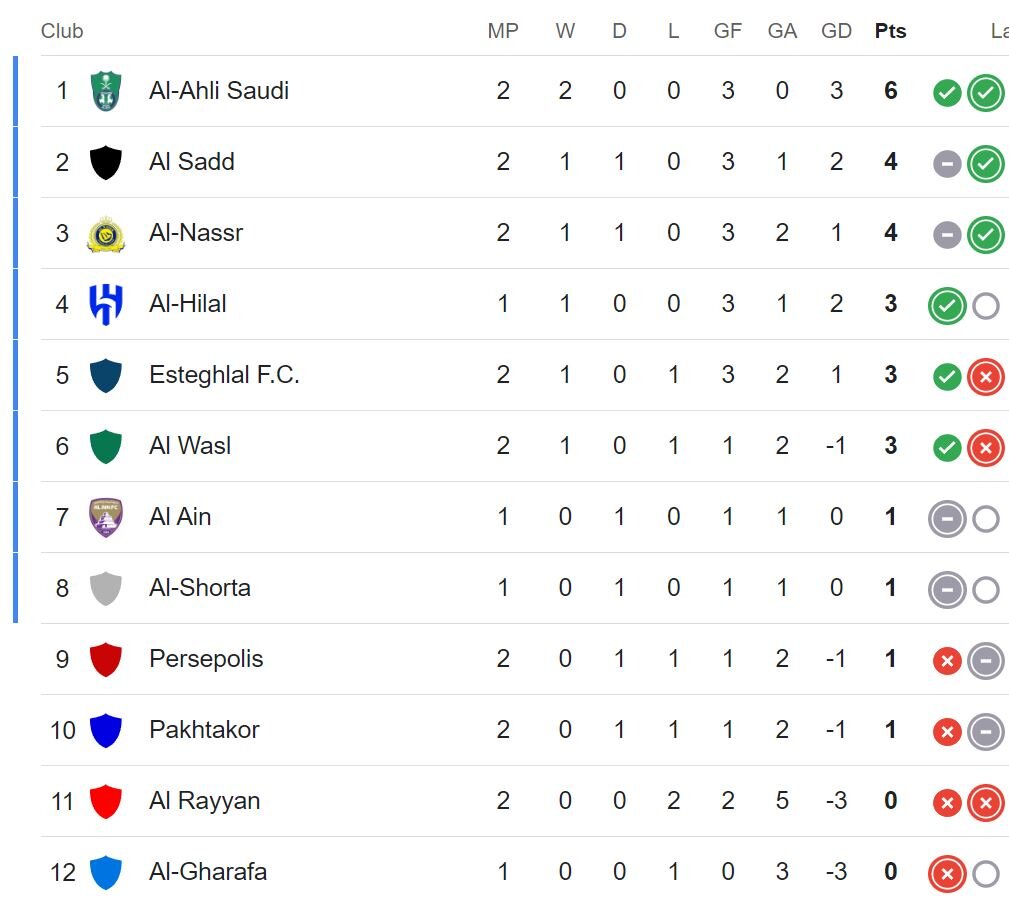Screen dimensions: 1009x898
Task: Click Pakhtakor's latest draw result icon
Action: [x=986, y=732]
